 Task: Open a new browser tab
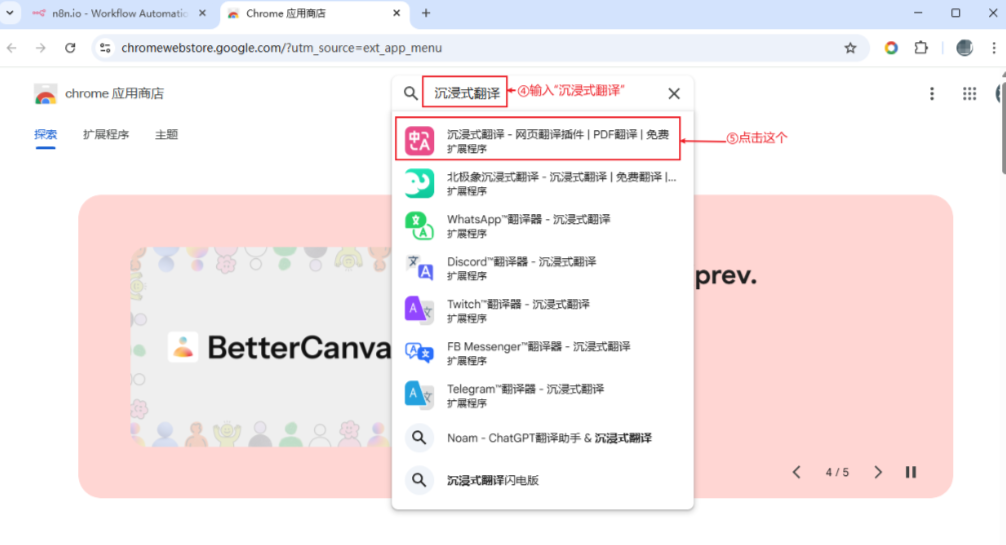pos(425,13)
